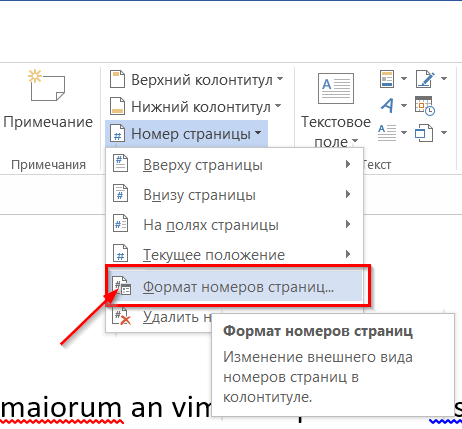Screen dimensions: 462x429
Task: Collapse the Номер страницы dropdown button
Action: (186, 134)
